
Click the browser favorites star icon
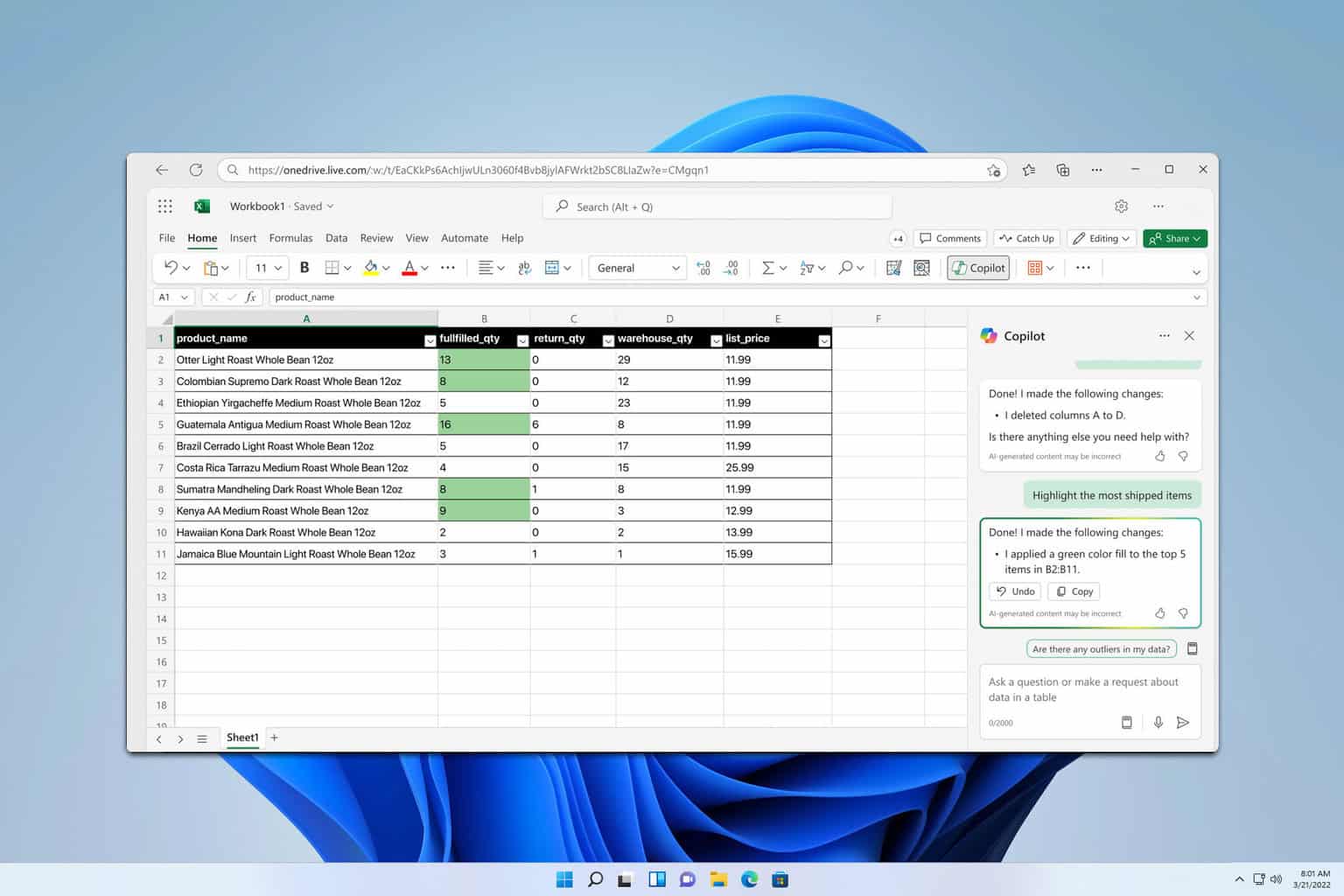click(1029, 170)
